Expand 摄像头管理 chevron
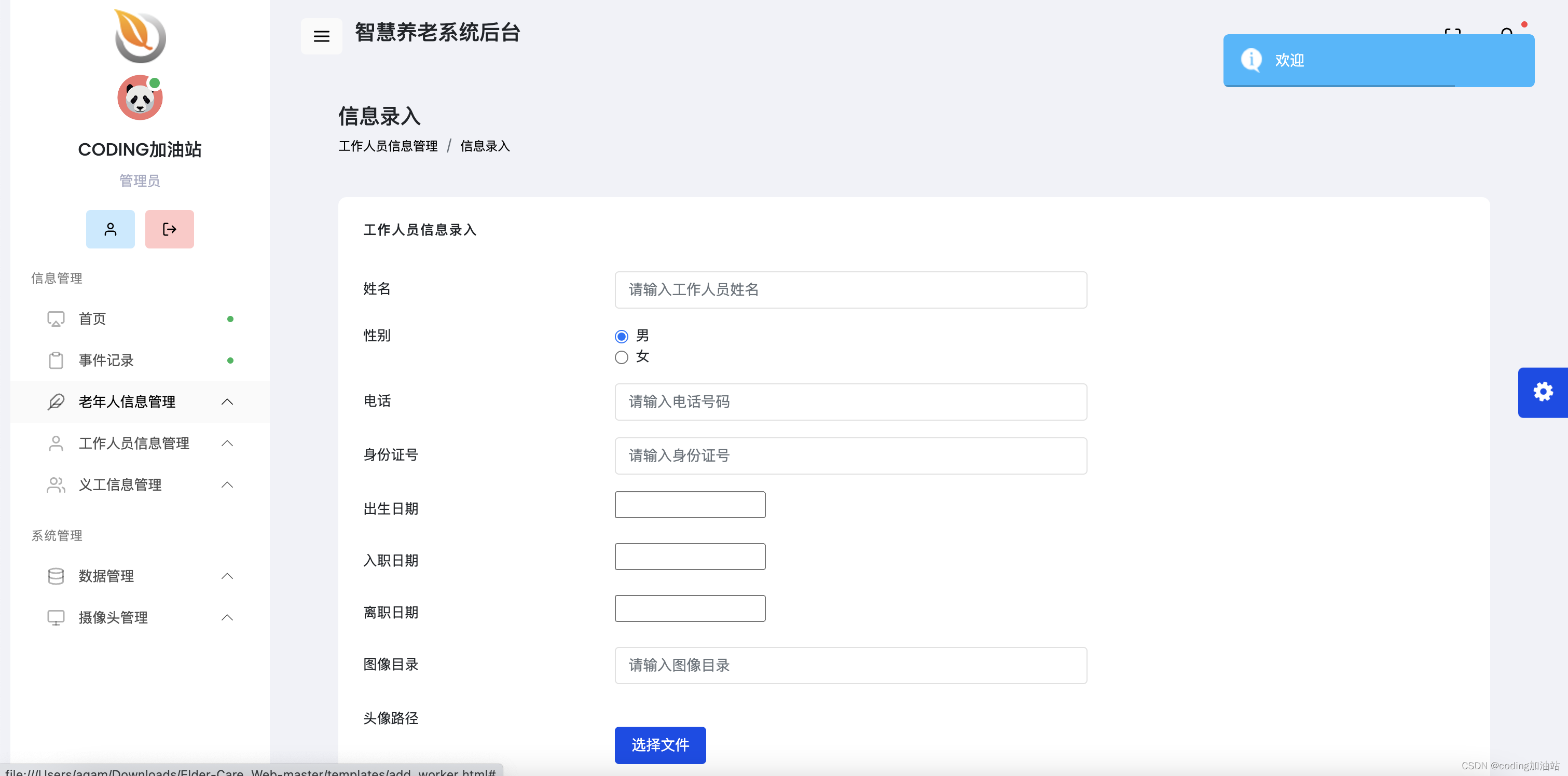The height and width of the screenshot is (776, 1568). click(227, 617)
